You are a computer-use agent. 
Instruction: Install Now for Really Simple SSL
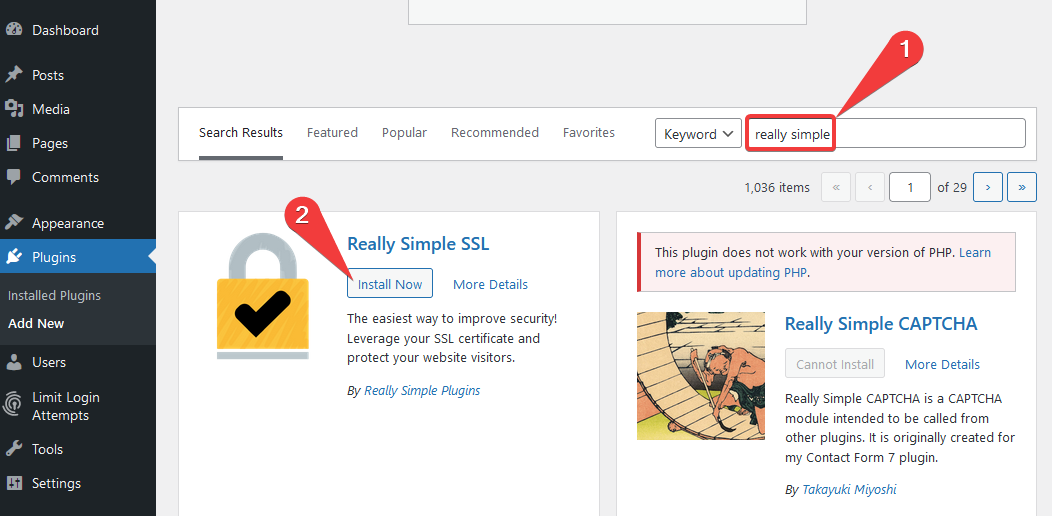[390, 283]
